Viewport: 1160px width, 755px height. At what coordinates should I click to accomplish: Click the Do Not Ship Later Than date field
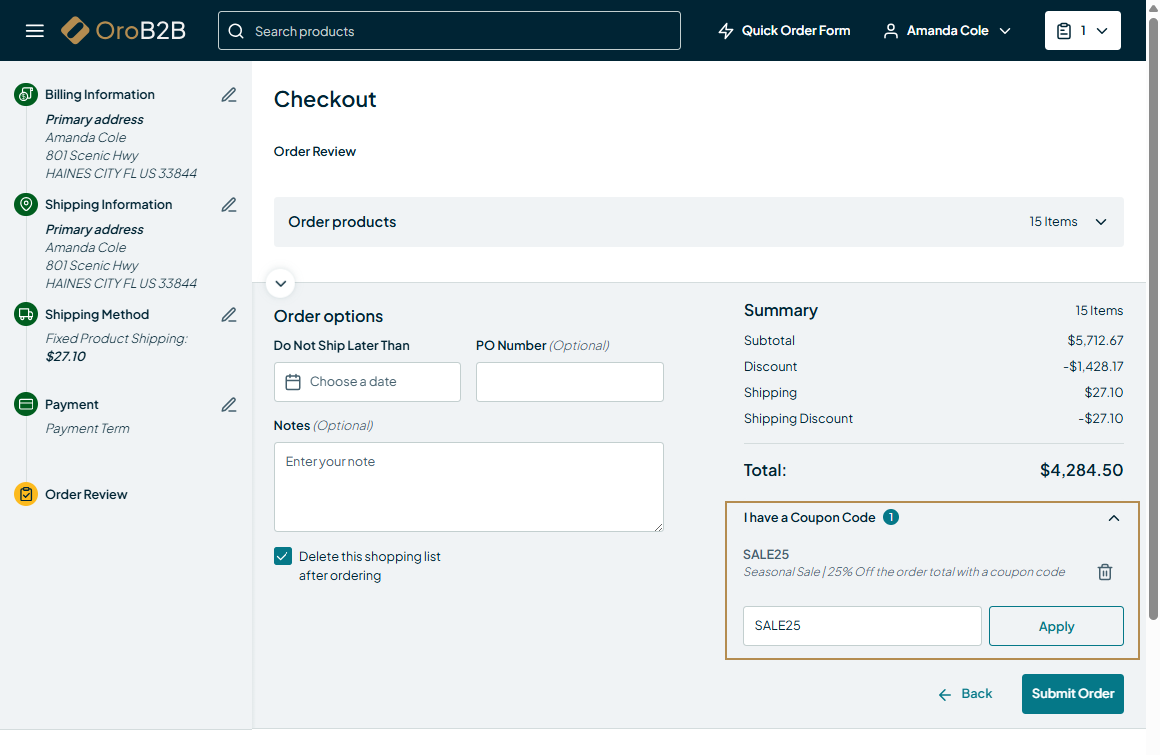point(367,382)
